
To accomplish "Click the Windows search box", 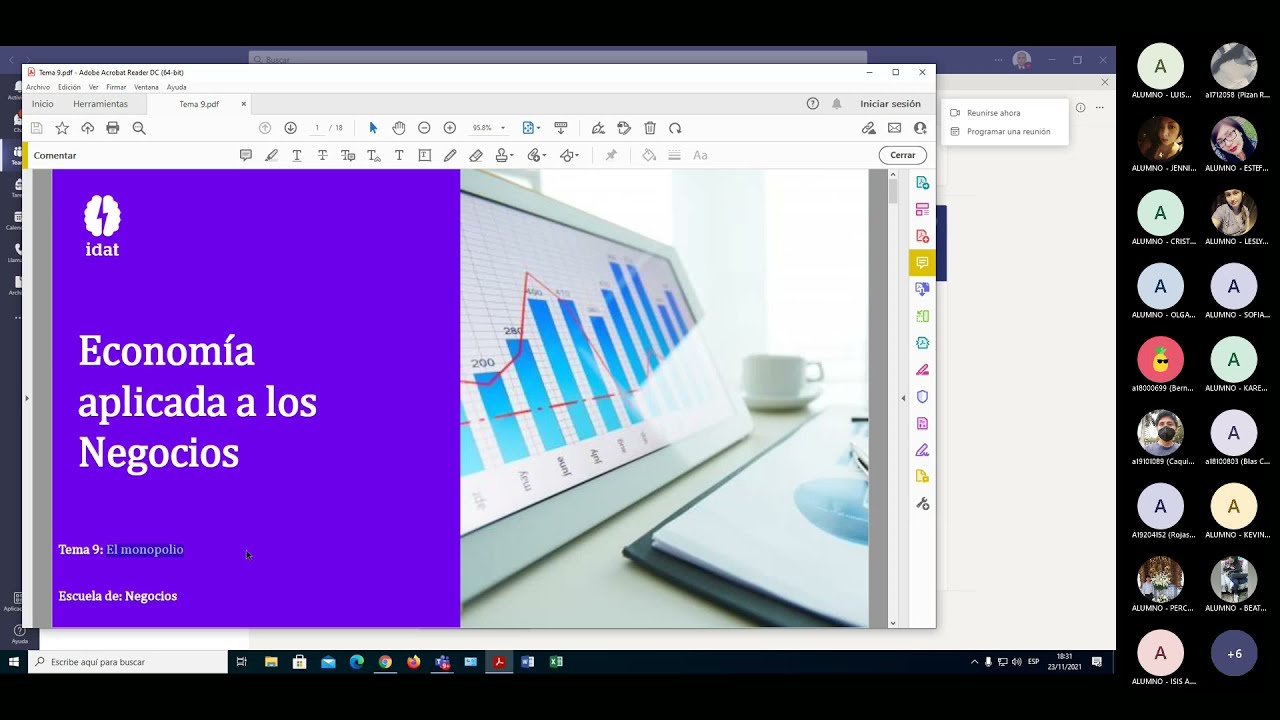I will click(x=128, y=662).
